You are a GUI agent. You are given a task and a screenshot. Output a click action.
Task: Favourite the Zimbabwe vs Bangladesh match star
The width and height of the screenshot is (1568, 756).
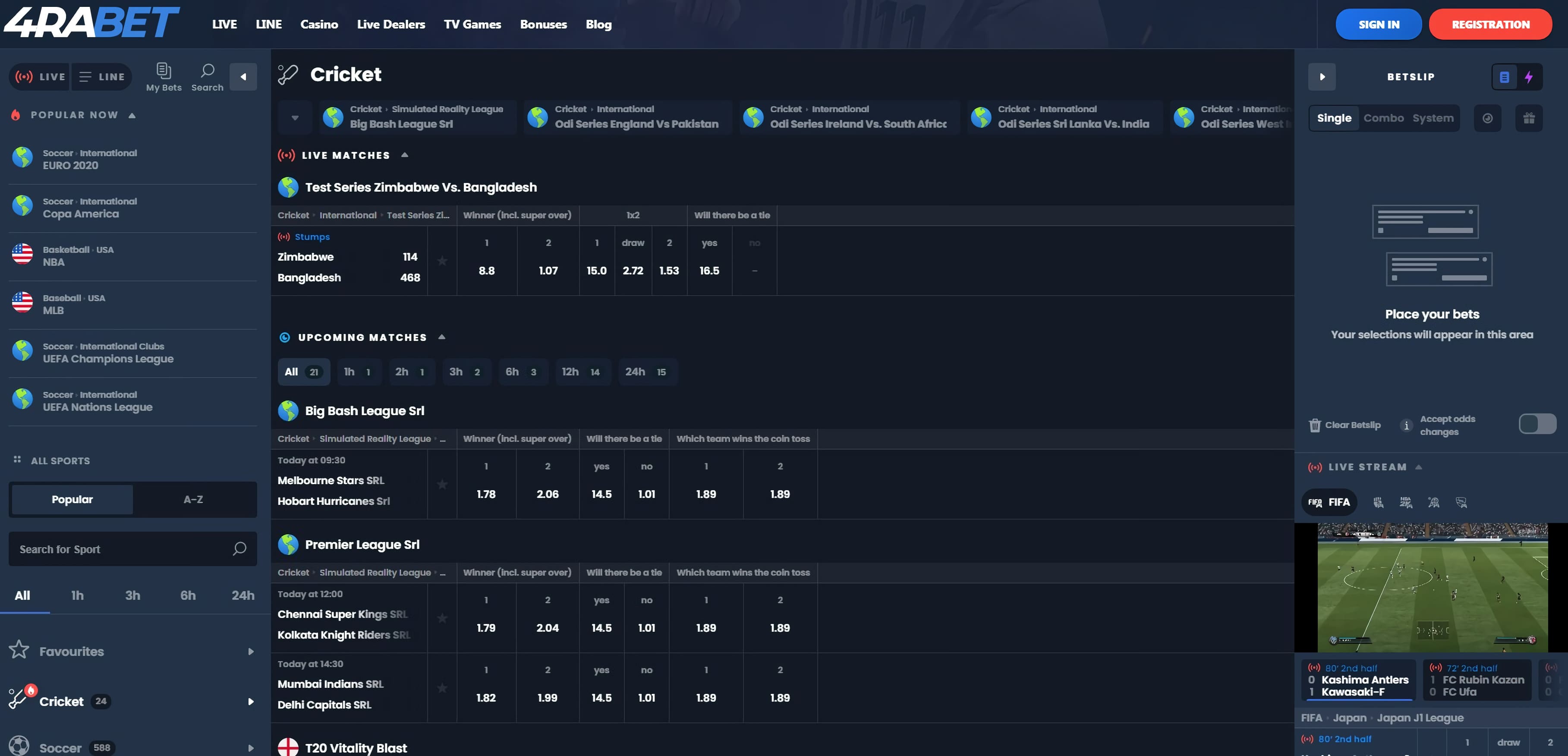coord(443,261)
